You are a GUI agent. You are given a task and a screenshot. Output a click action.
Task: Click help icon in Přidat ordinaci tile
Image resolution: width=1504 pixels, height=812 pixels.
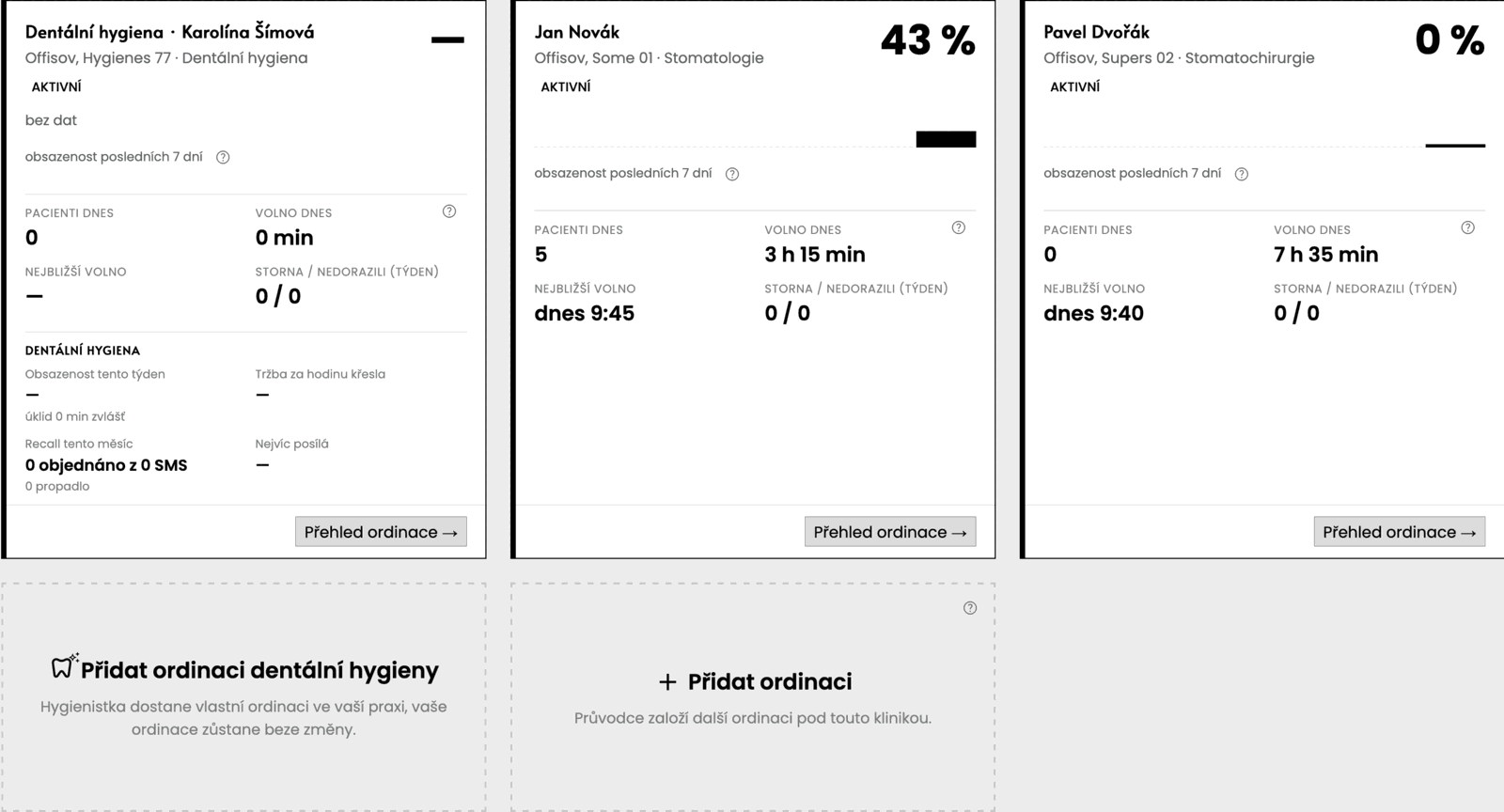tap(970, 608)
